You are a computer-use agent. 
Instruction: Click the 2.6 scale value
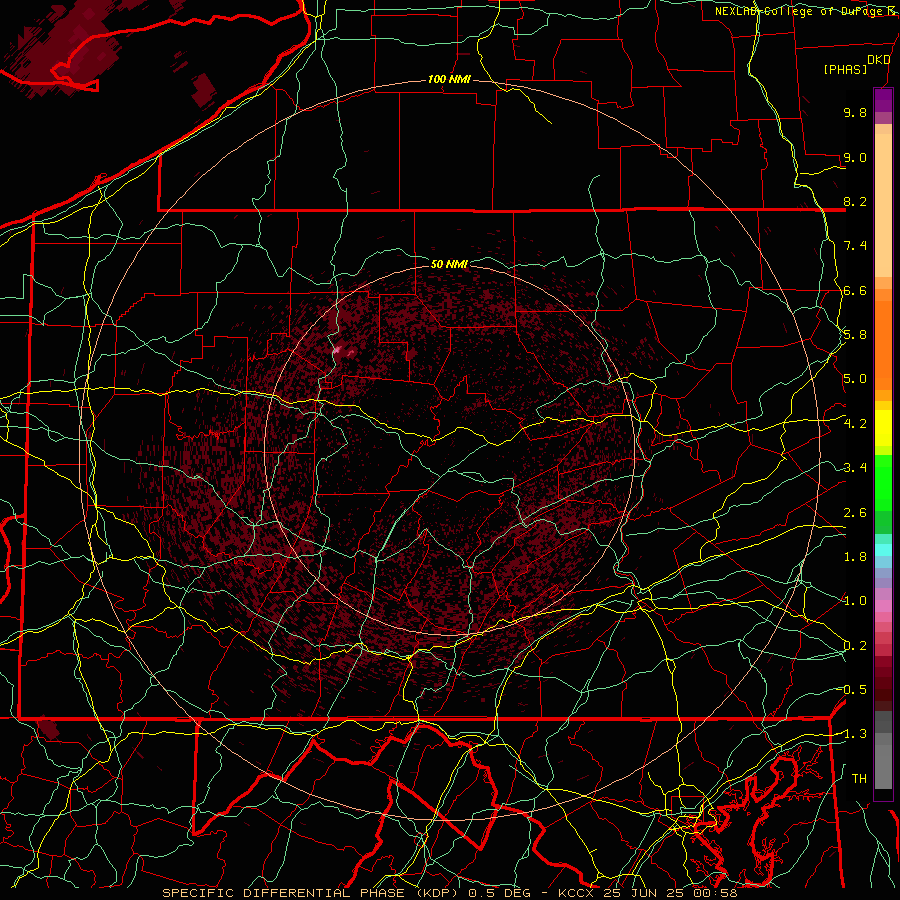coord(855,513)
